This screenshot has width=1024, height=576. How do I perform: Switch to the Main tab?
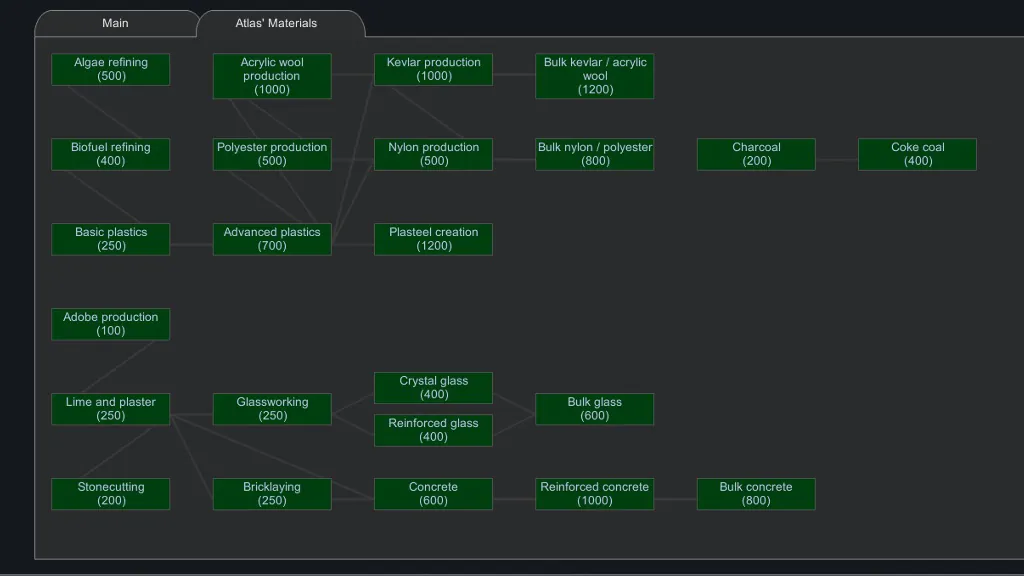[115, 23]
